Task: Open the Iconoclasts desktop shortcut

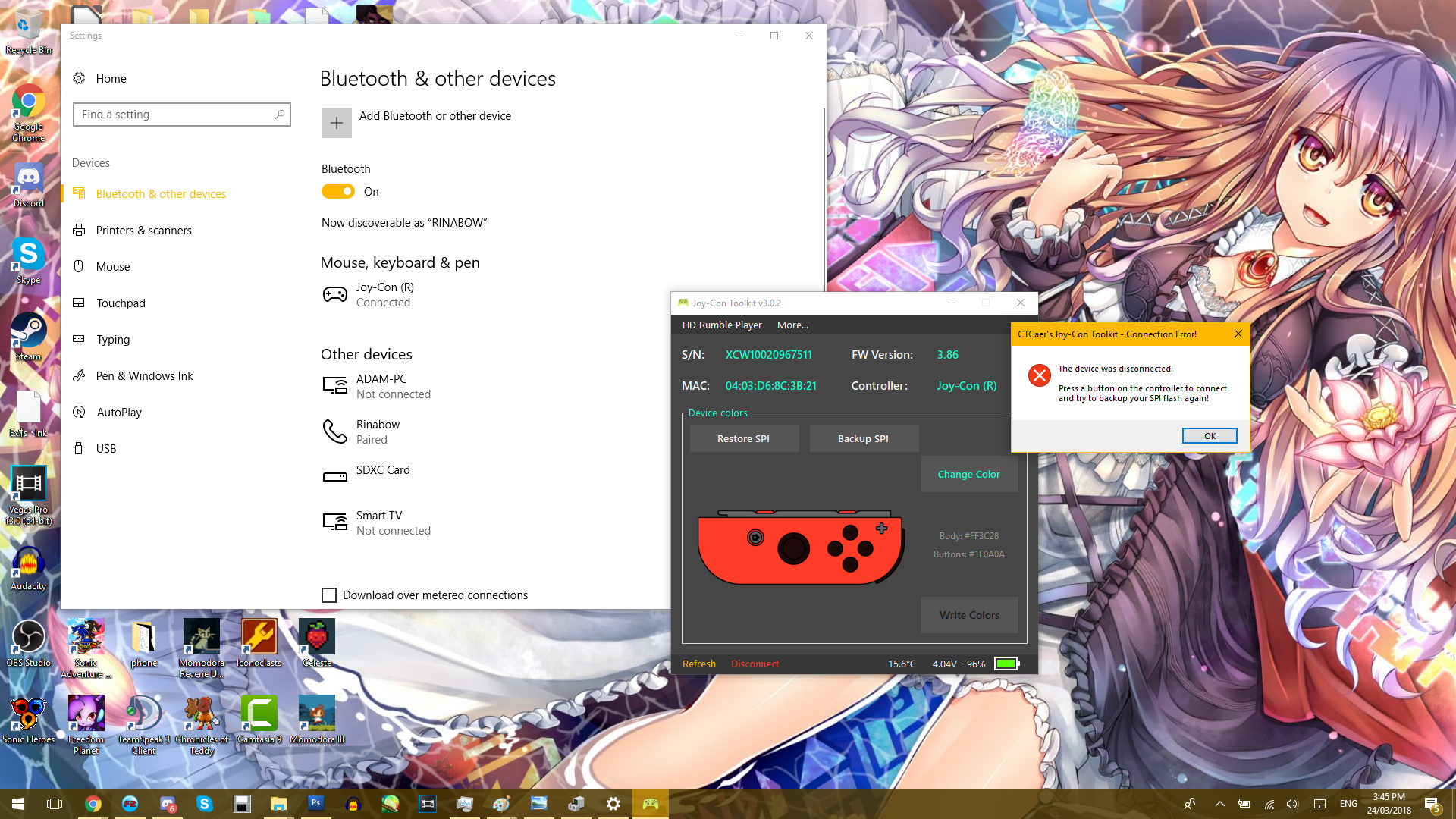Action: click(259, 643)
